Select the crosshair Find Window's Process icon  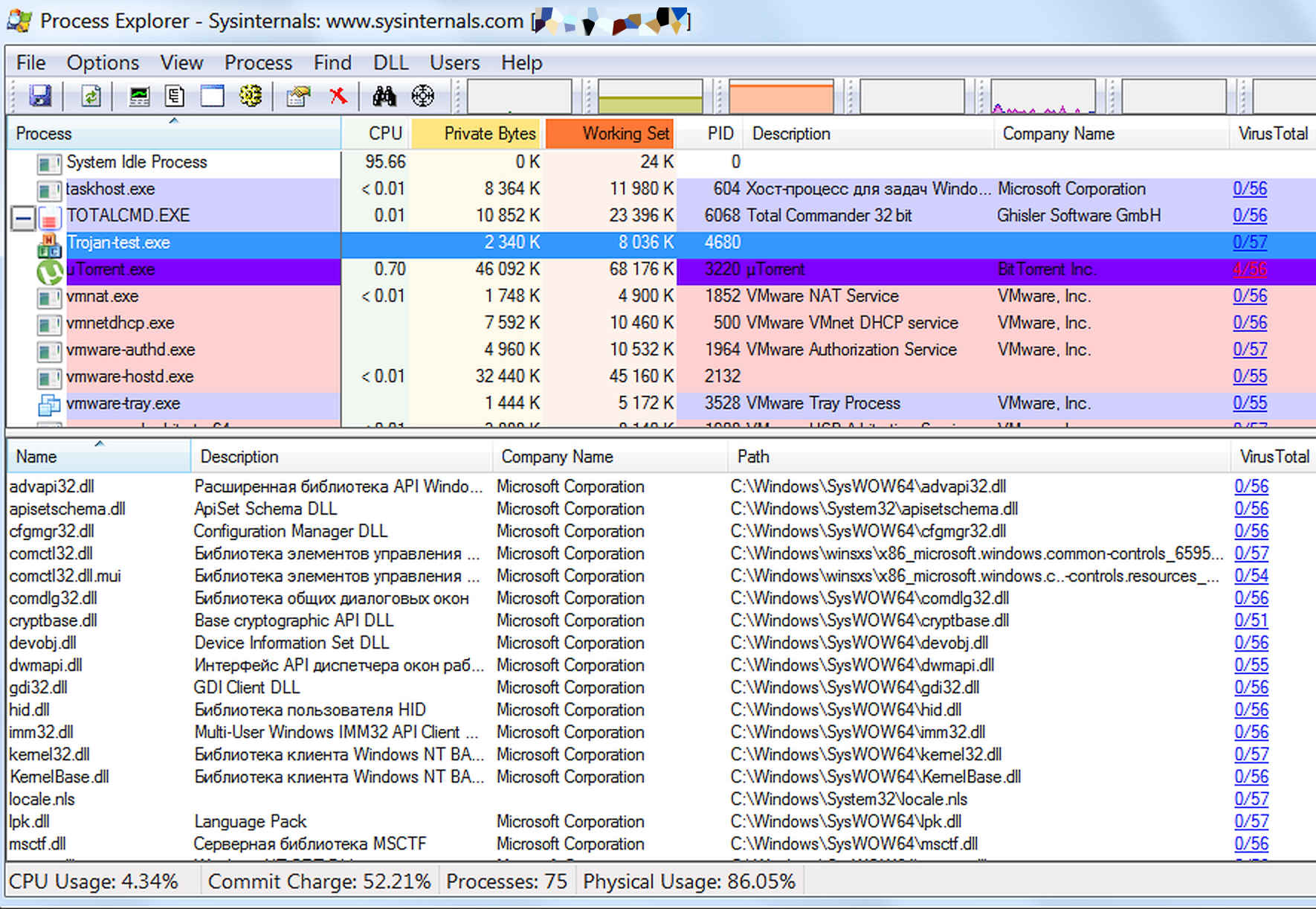(423, 96)
